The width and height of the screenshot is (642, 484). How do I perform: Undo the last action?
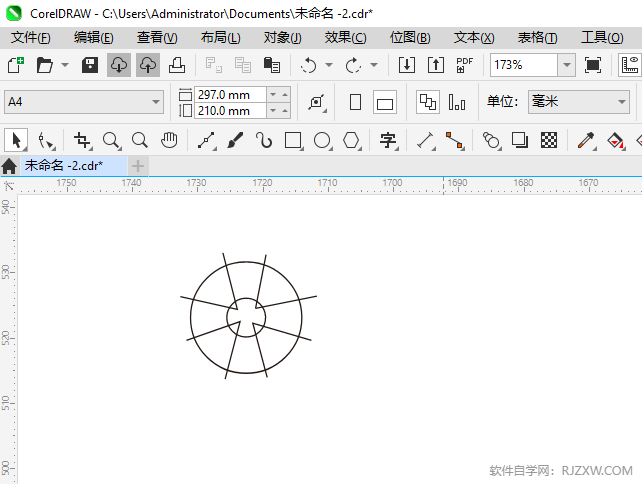(x=308, y=65)
